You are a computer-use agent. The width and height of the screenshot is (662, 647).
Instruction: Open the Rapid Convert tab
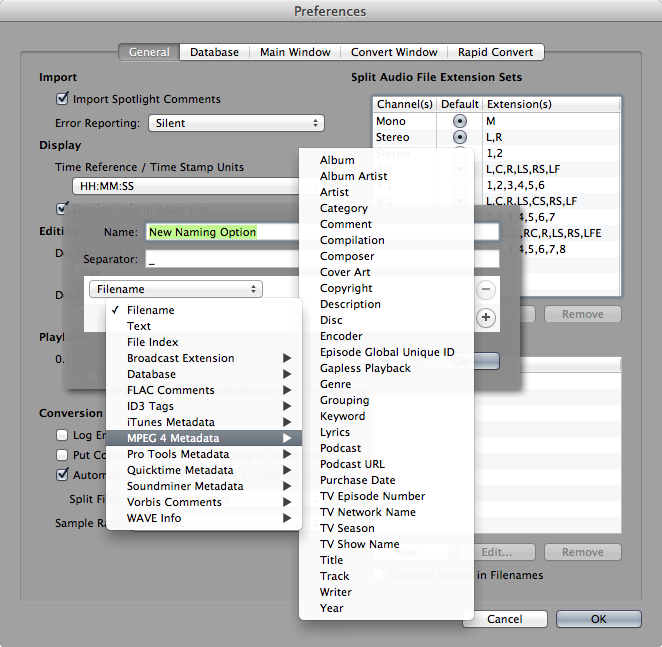(496, 52)
